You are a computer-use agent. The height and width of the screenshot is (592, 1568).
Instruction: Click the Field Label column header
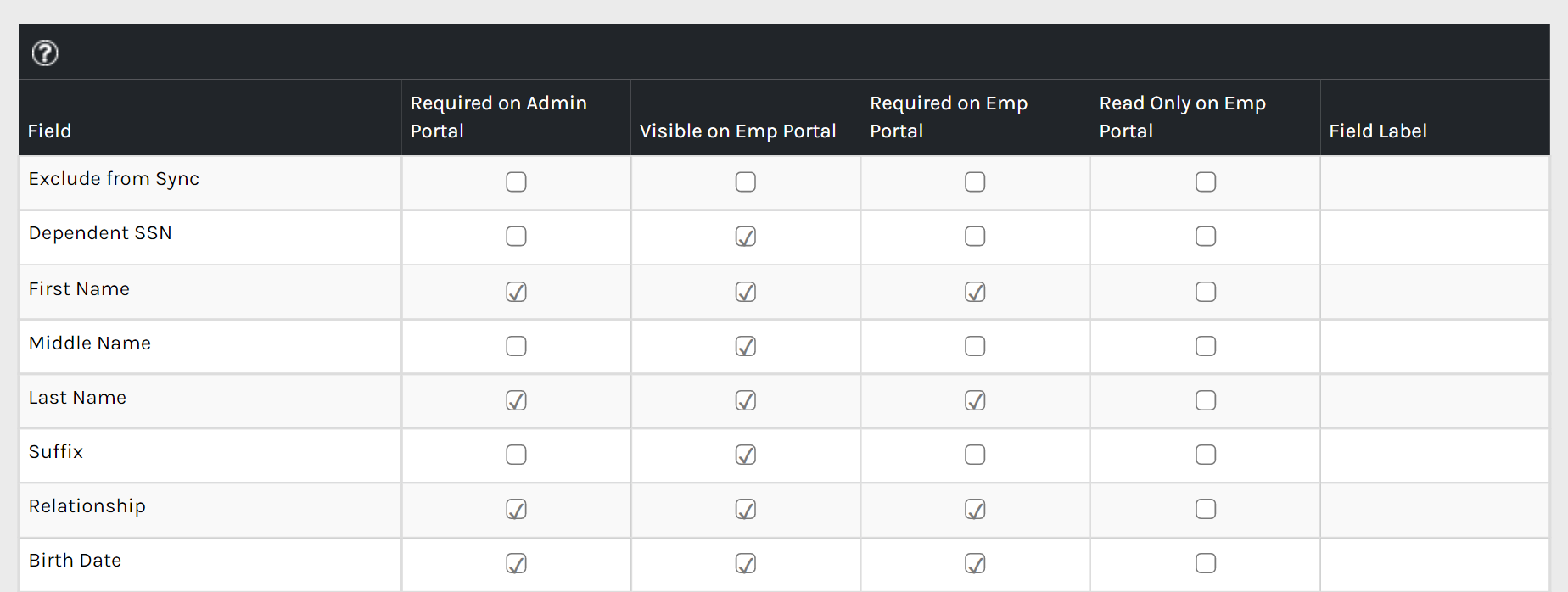pyautogui.click(x=1378, y=131)
